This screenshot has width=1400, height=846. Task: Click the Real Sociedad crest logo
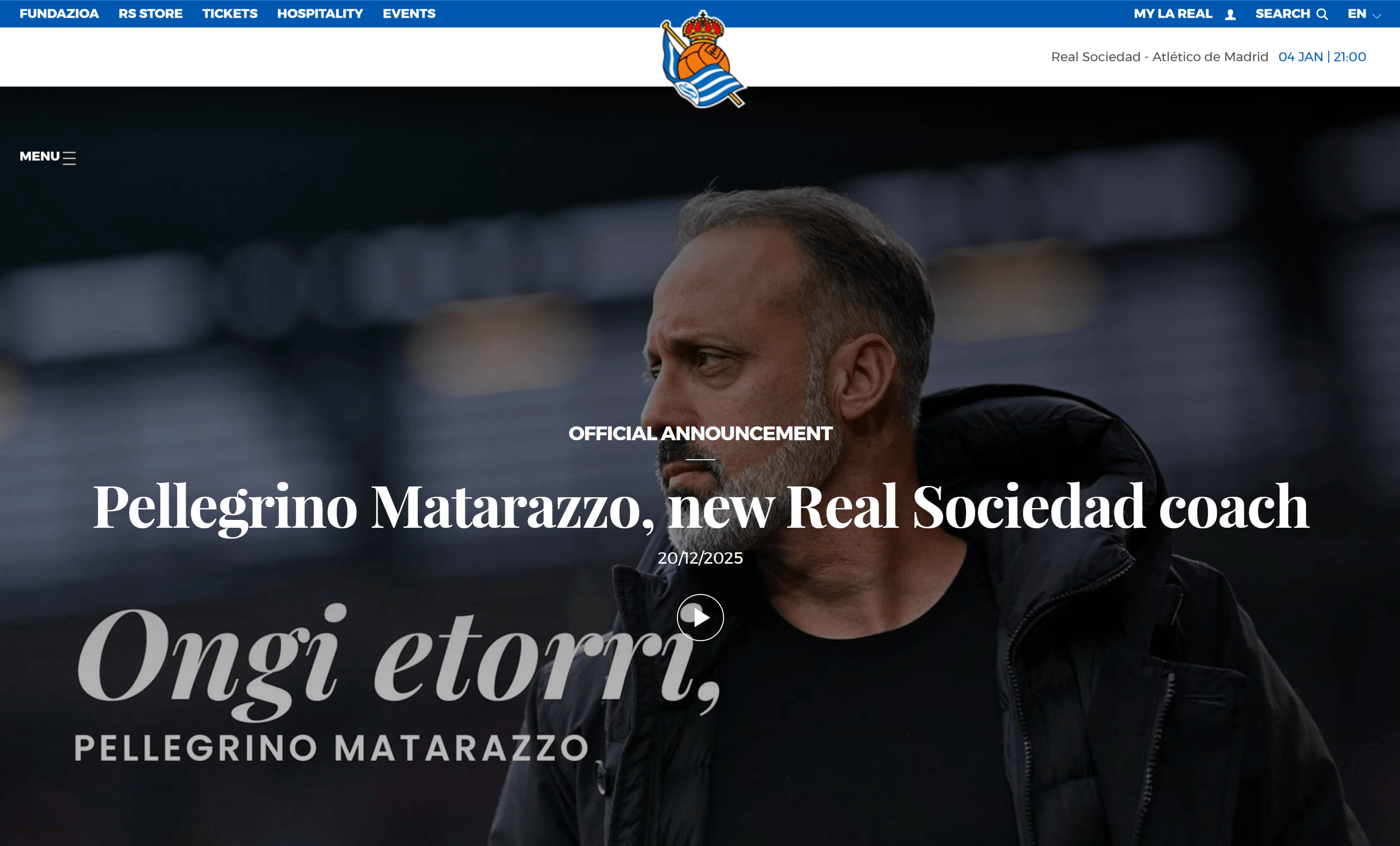(x=703, y=59)
